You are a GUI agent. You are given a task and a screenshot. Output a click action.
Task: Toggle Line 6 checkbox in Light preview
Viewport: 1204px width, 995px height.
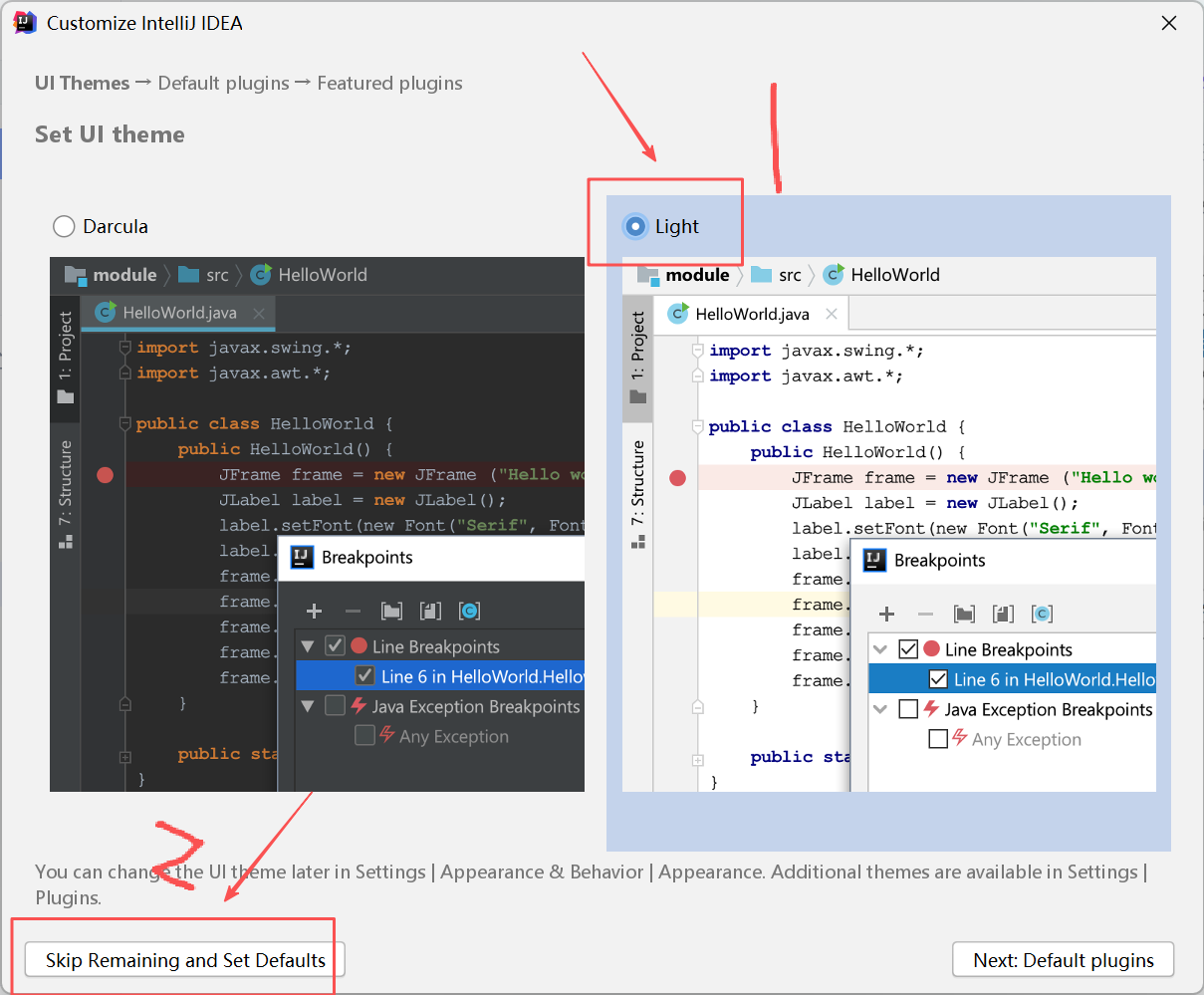[938, 679]
